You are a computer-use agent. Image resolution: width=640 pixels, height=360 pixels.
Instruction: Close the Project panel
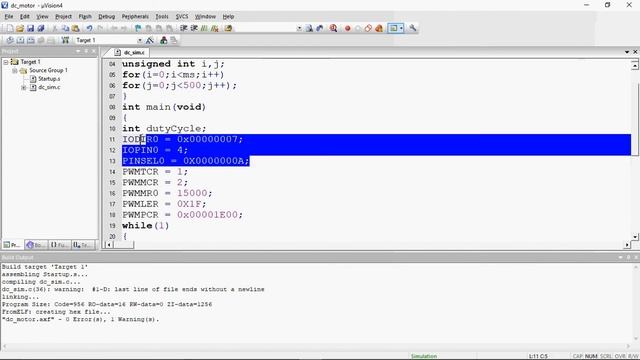point(94,51)
